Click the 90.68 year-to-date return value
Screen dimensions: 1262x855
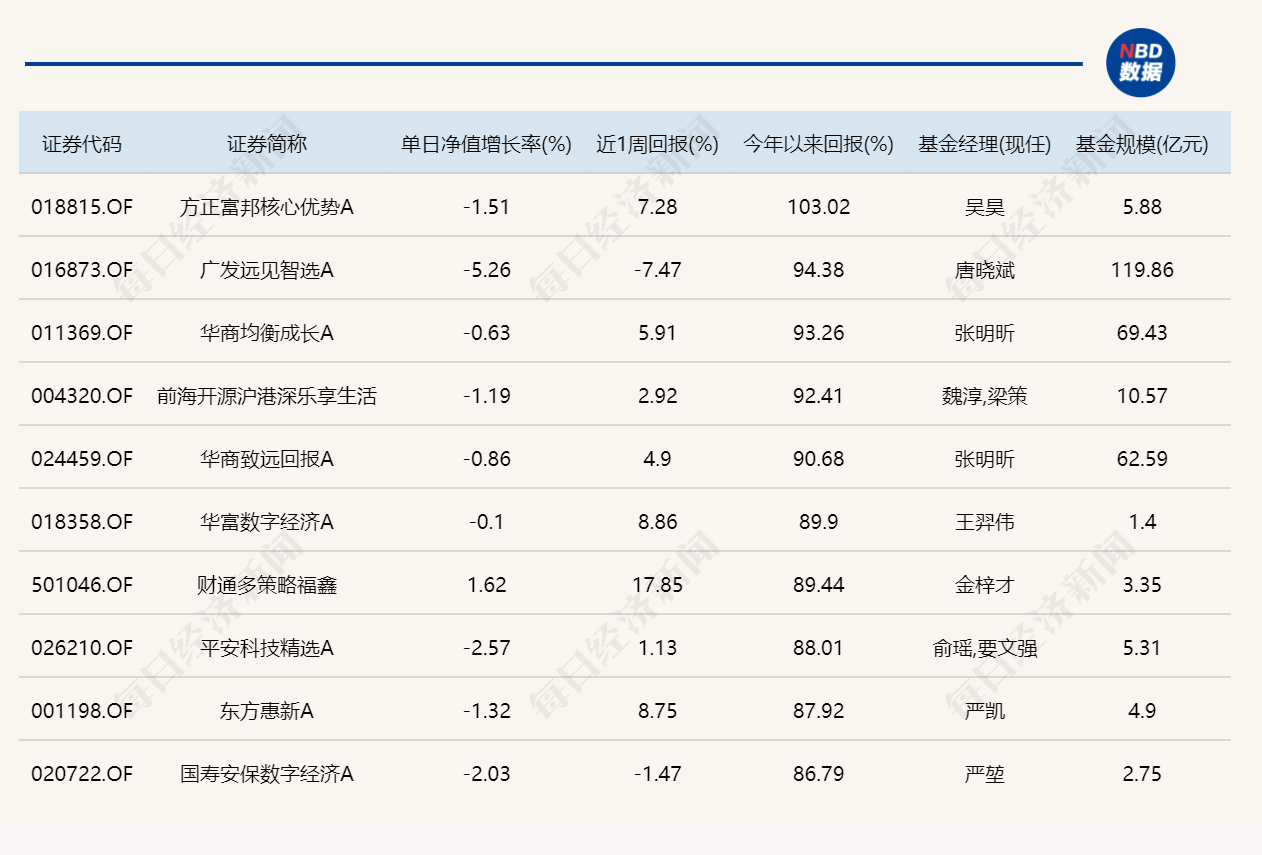(819, 459)
